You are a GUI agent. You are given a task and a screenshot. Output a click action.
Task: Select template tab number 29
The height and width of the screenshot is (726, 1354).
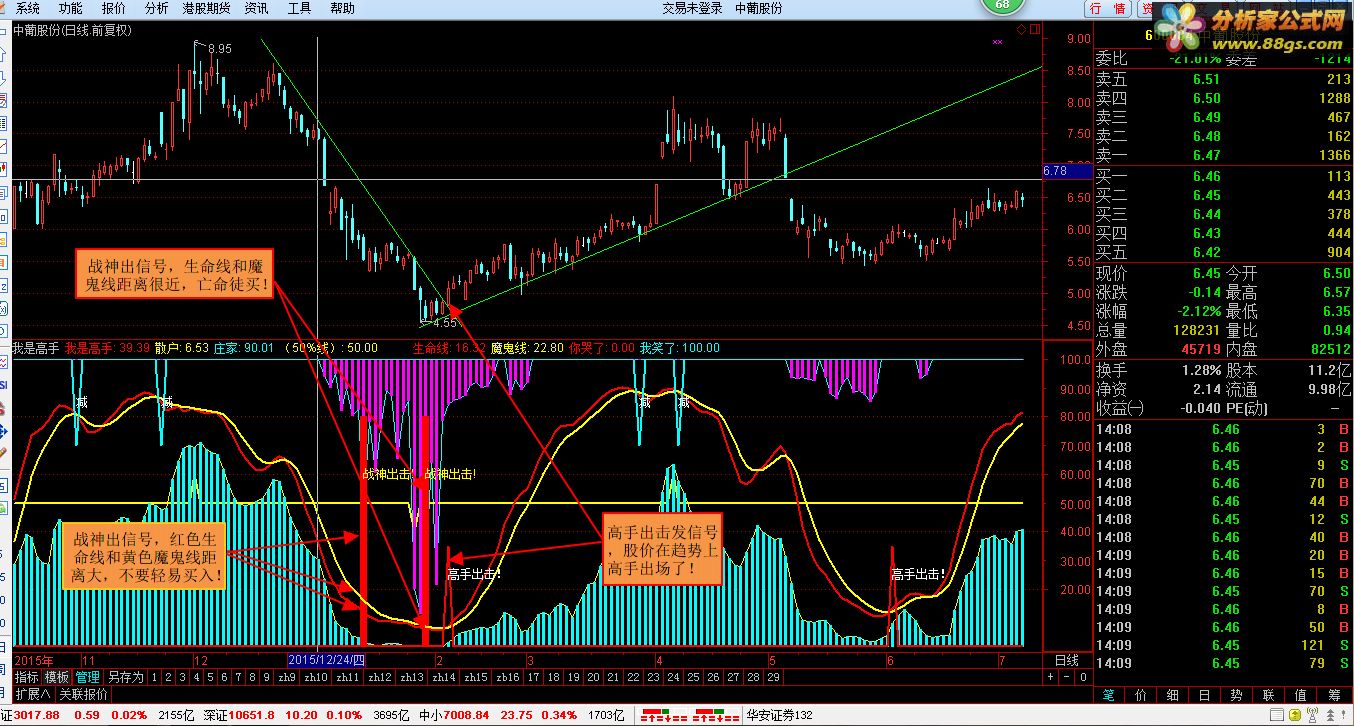[x=772, y=677]
